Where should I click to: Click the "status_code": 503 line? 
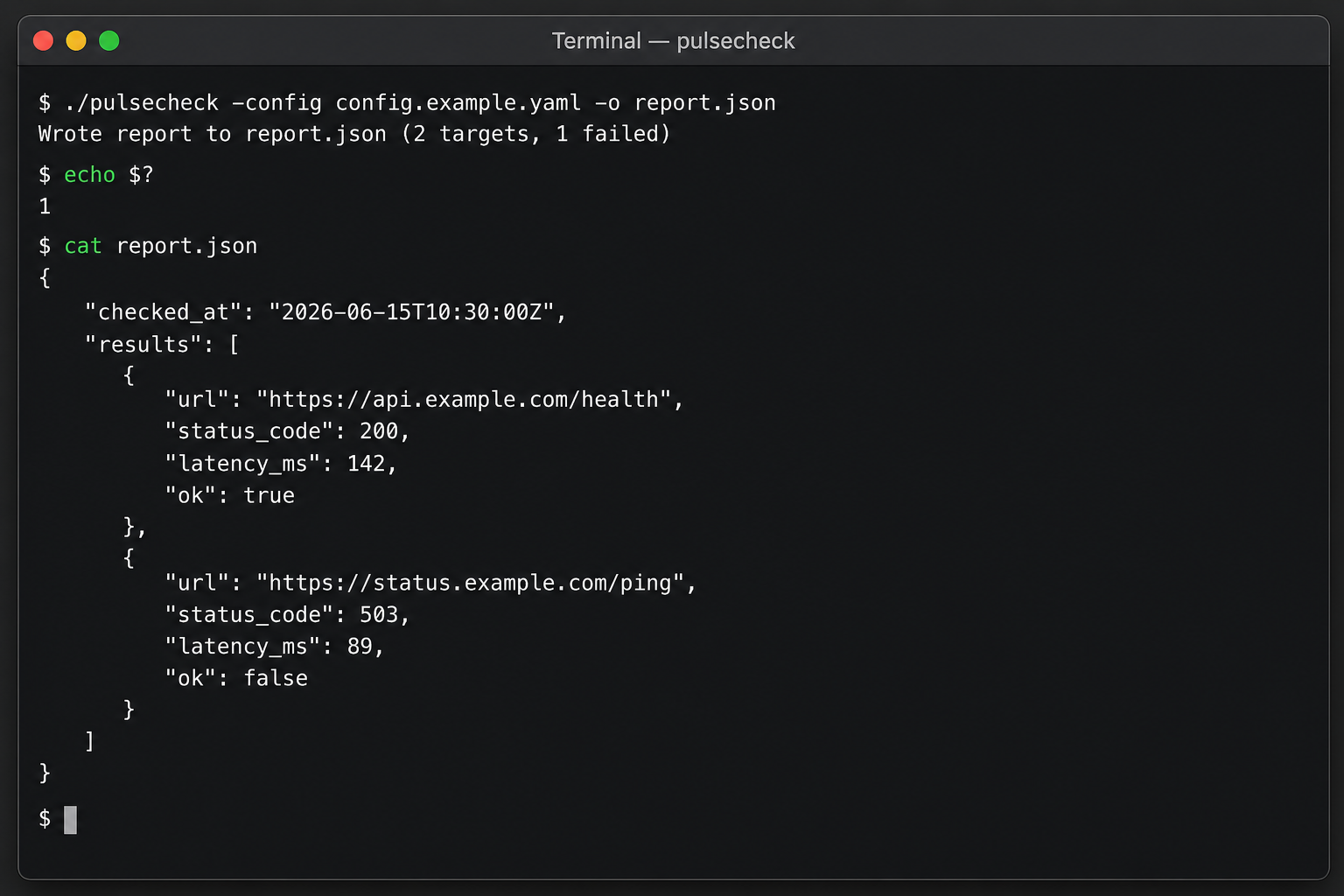pyautogui.click(x=287, y=615)
